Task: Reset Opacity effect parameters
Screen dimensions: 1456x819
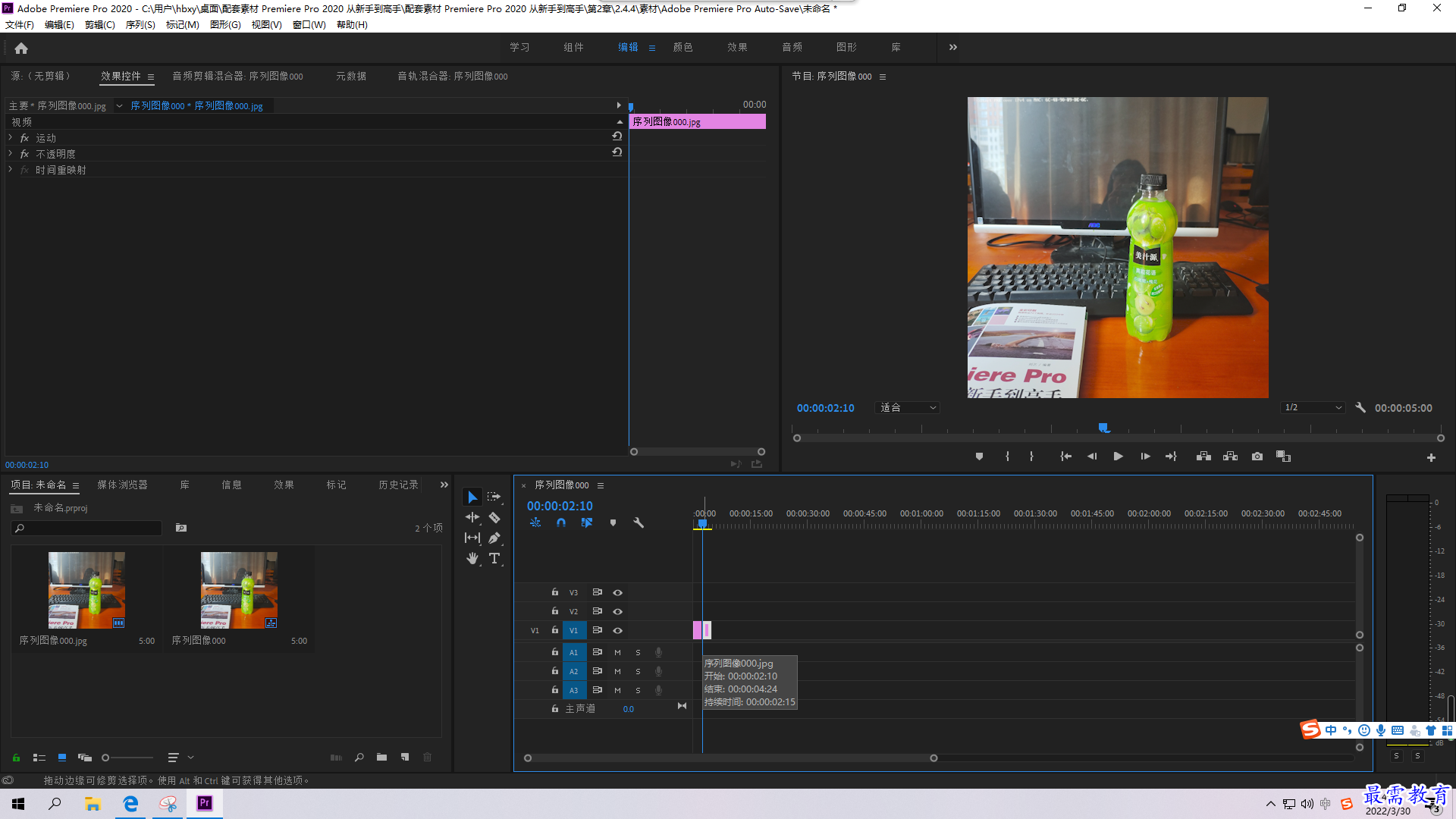Action: (617, 152)
